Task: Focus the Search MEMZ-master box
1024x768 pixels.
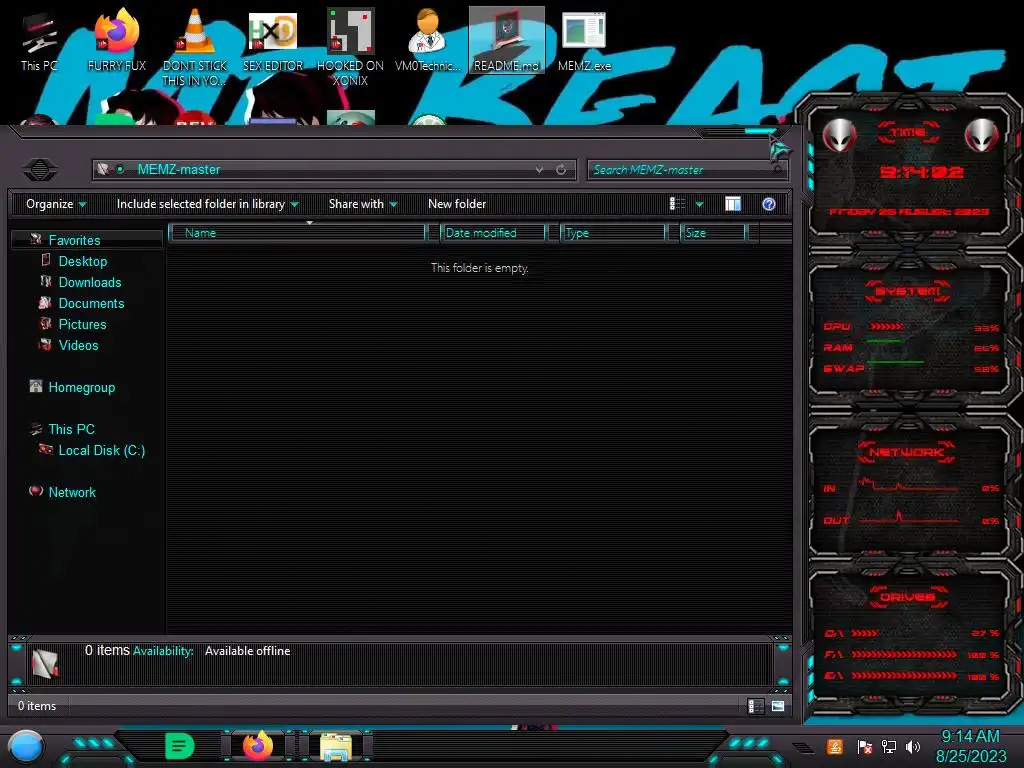Action: click(x=687, y=170)
